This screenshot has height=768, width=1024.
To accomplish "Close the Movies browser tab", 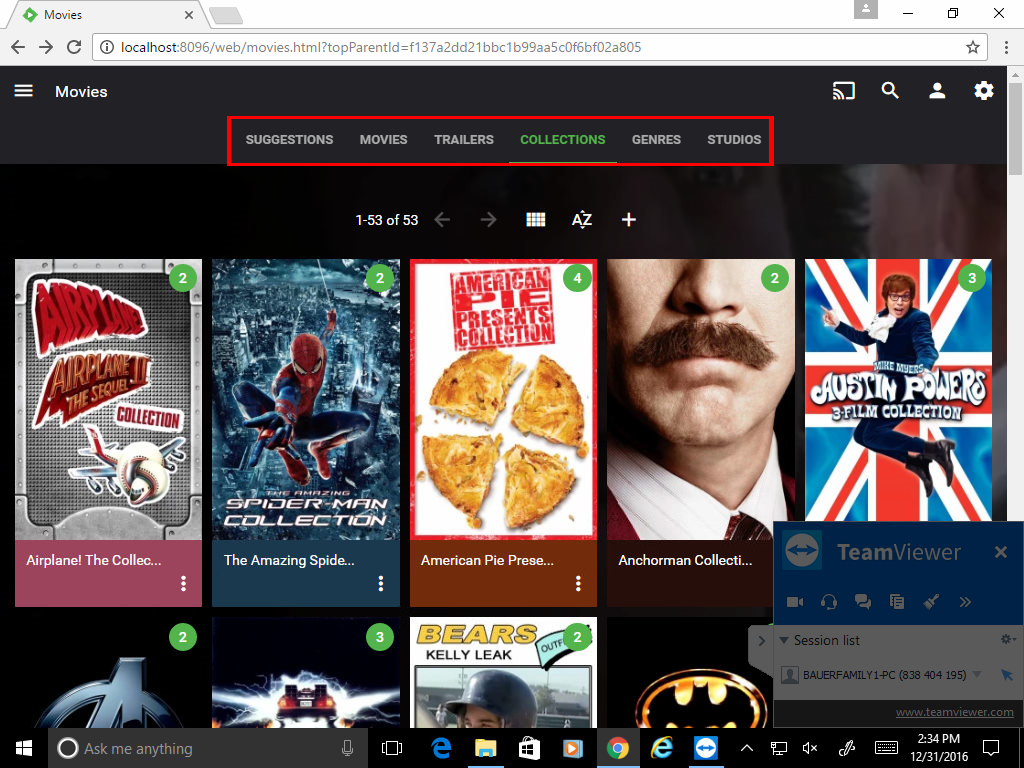I will coord(189,14).
